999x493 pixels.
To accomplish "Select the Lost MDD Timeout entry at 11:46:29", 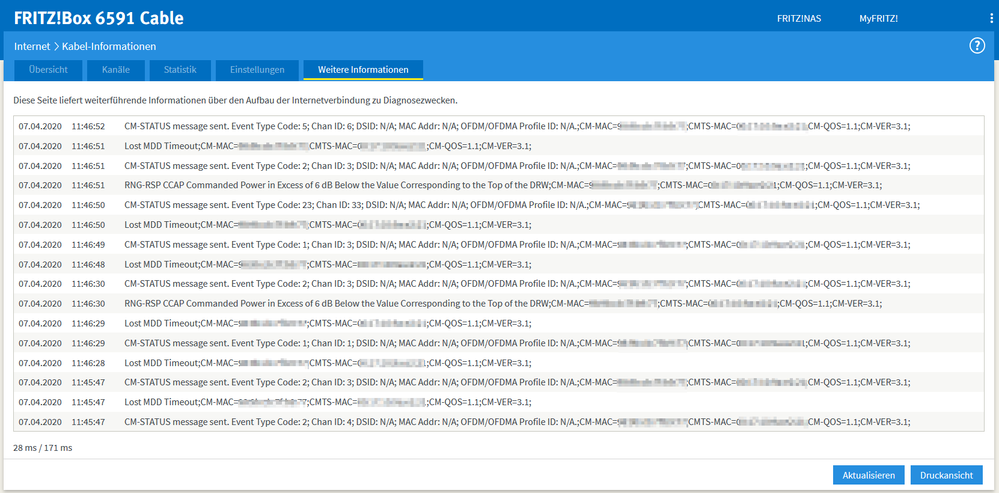I will point(498,324).
